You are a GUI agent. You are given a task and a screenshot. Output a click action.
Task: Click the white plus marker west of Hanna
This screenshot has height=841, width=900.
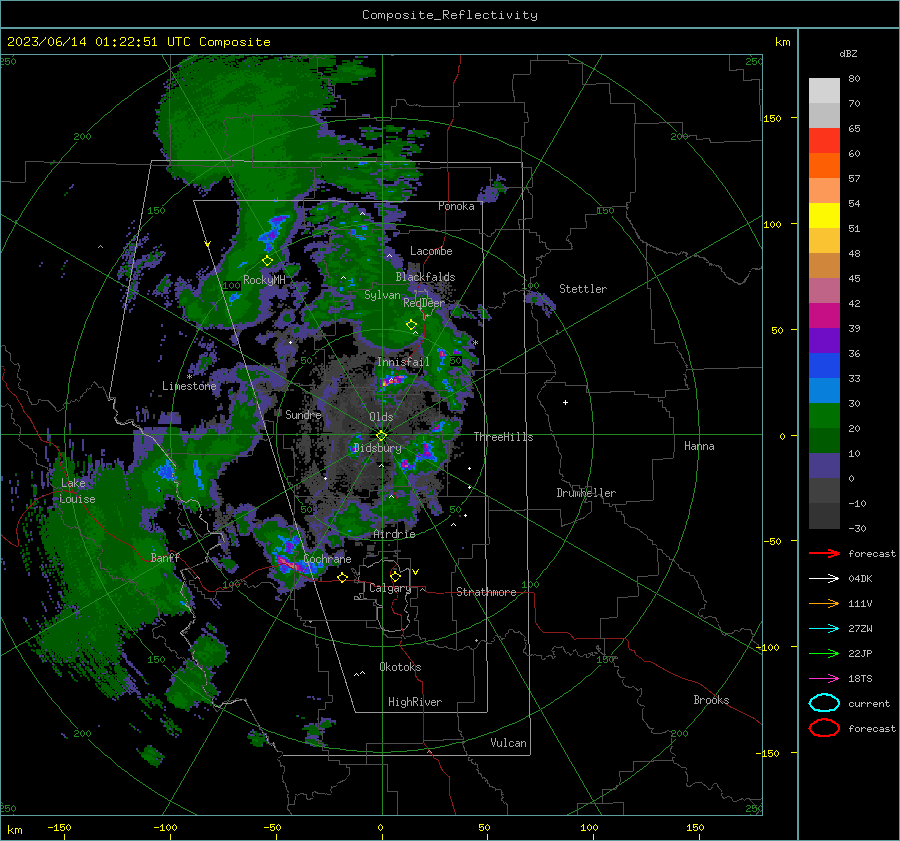pyautogui.click(x=565, y=402)
